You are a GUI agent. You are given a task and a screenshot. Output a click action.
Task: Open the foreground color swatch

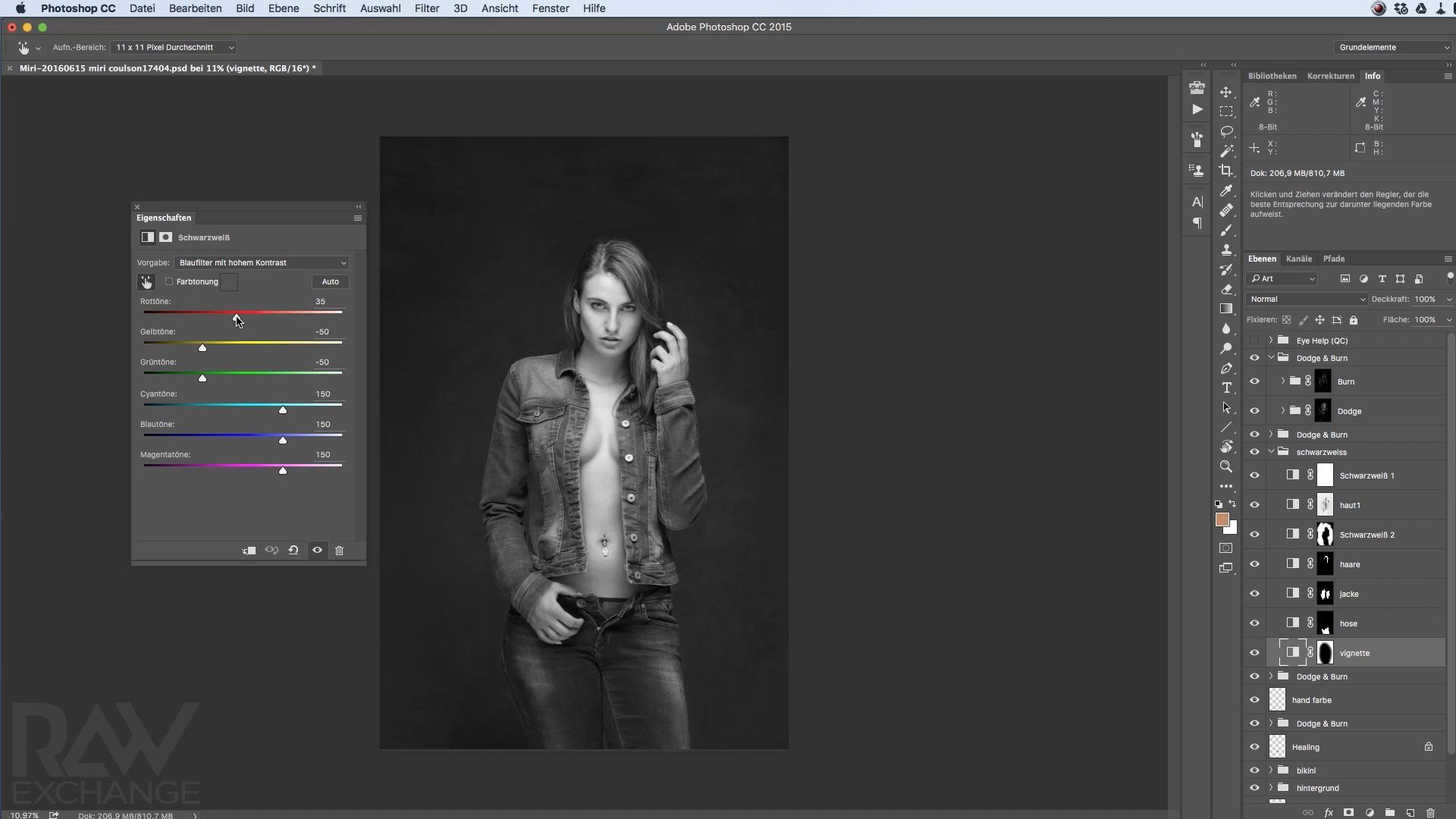click(x=1222, y=519)
